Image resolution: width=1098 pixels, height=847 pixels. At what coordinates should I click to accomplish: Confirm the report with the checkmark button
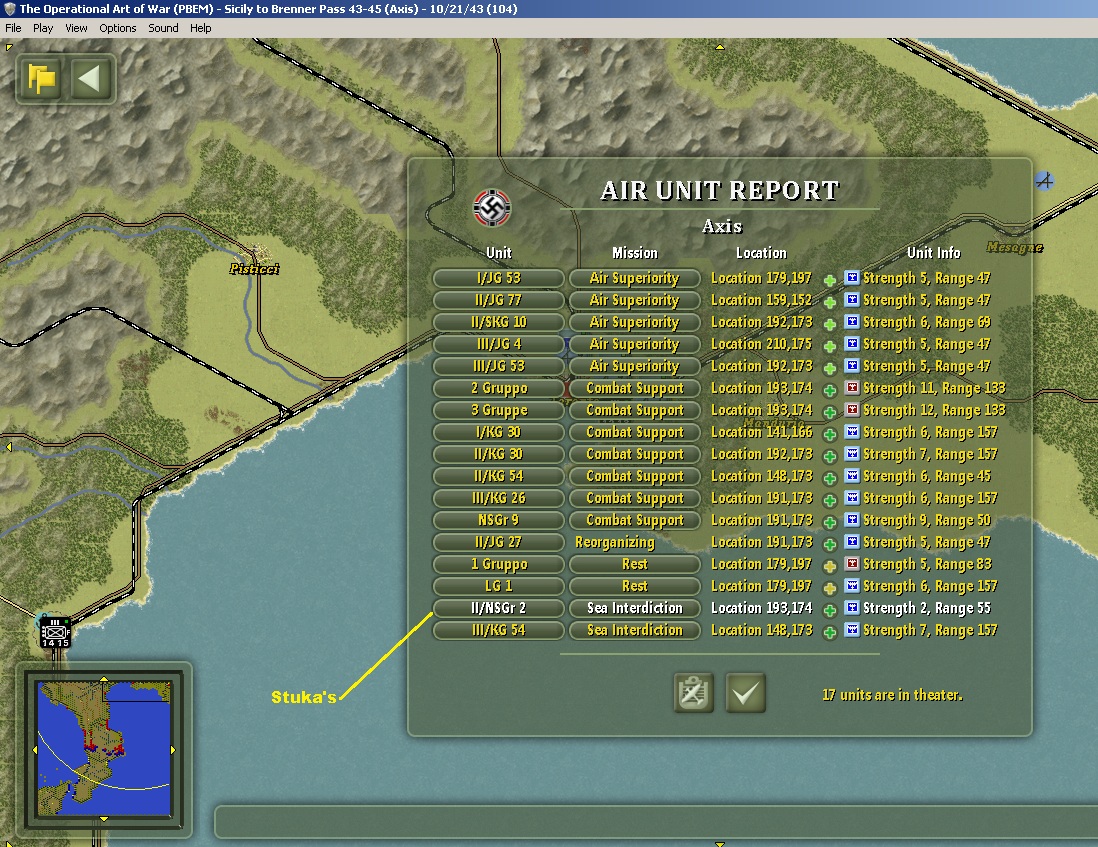pyautogui.click(x=745, y=693)
